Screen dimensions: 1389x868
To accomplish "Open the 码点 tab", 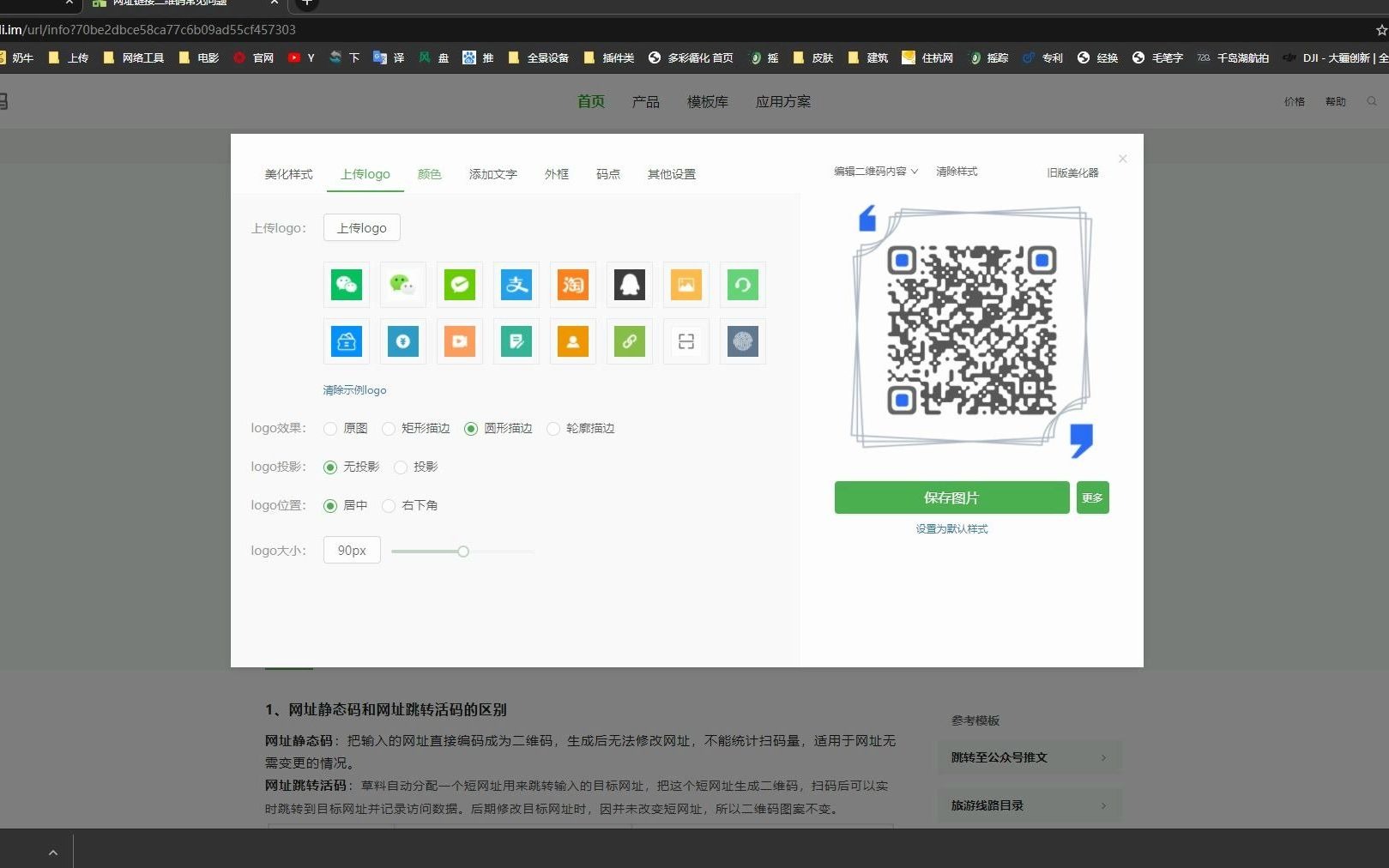I will (x=607, y=173).
